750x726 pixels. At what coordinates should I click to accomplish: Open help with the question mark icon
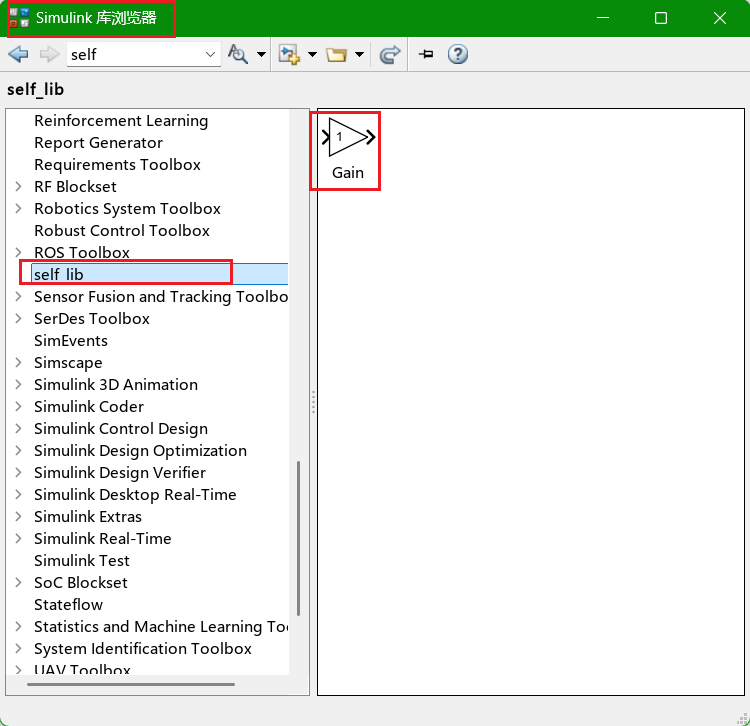click(x=458, y=54)
